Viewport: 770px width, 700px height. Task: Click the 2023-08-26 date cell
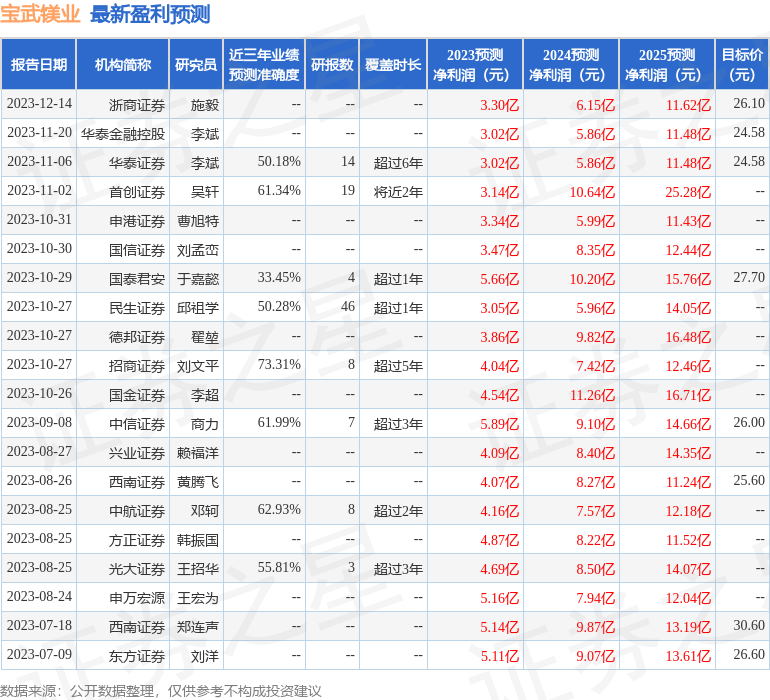click(x=39, y=480)
